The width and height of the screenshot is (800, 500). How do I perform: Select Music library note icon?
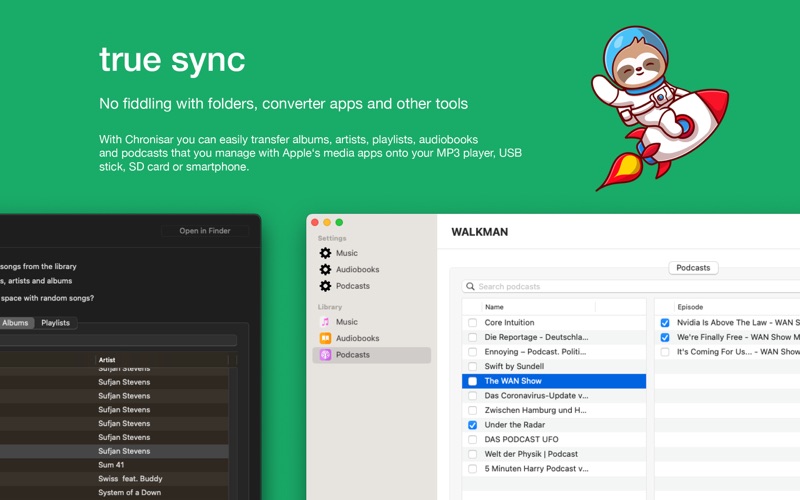[x=325, y=322]
